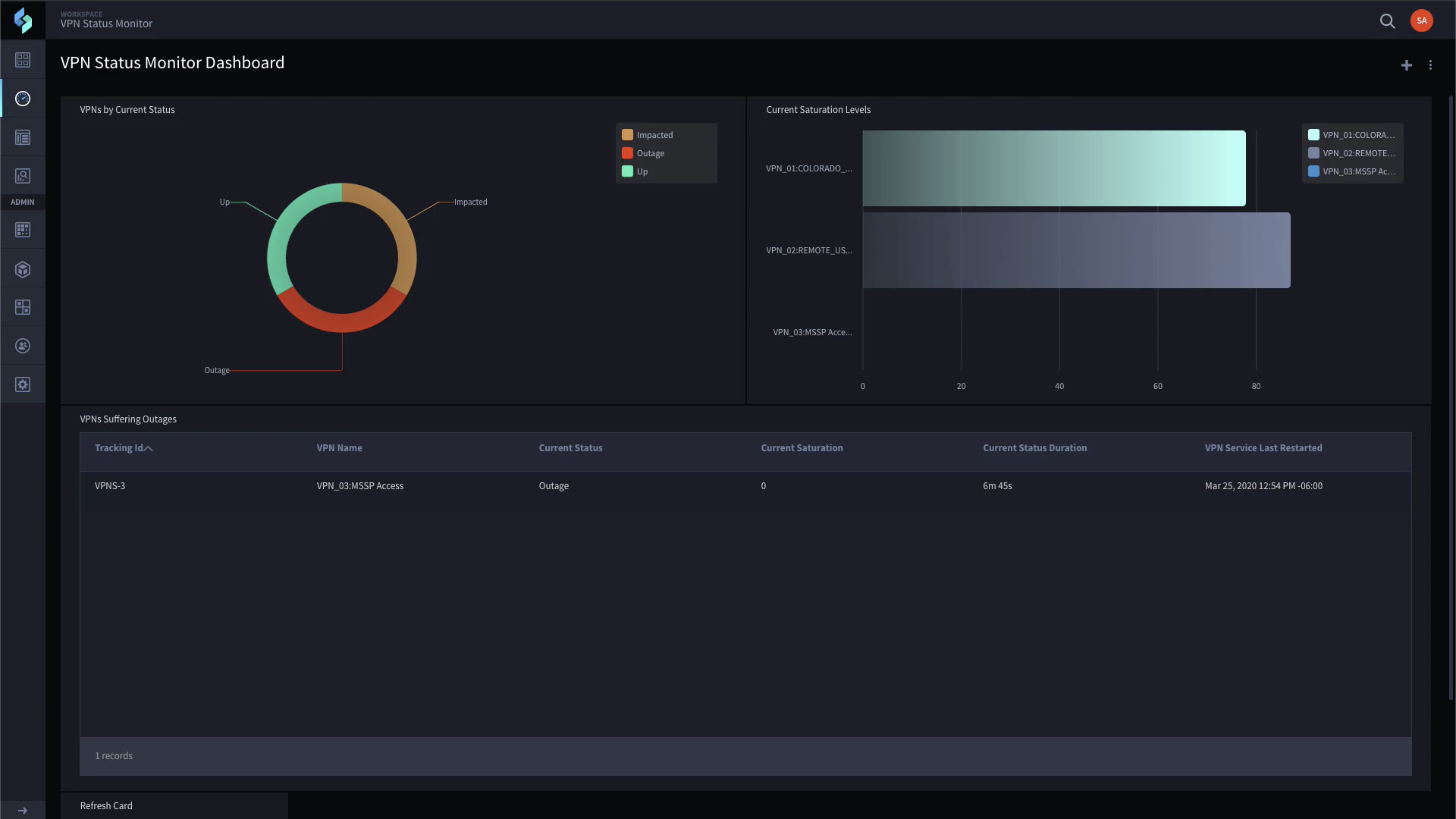Toggle VPN_01:COLORA legend entry
The image size is (1456, 819).
(x=1352, y=135)
